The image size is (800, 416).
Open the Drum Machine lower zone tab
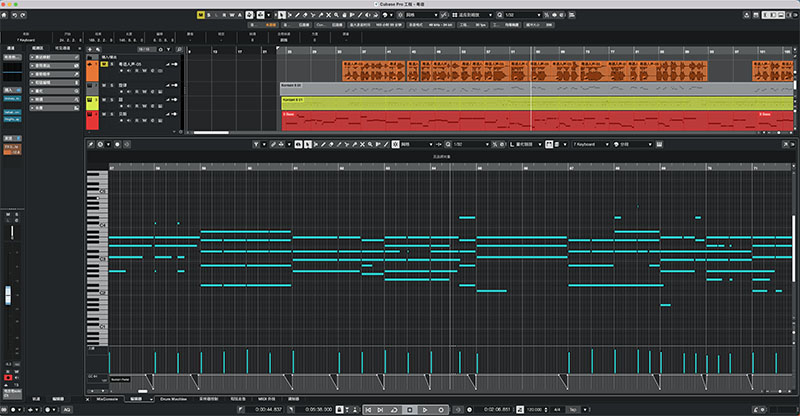click(173, 399)
